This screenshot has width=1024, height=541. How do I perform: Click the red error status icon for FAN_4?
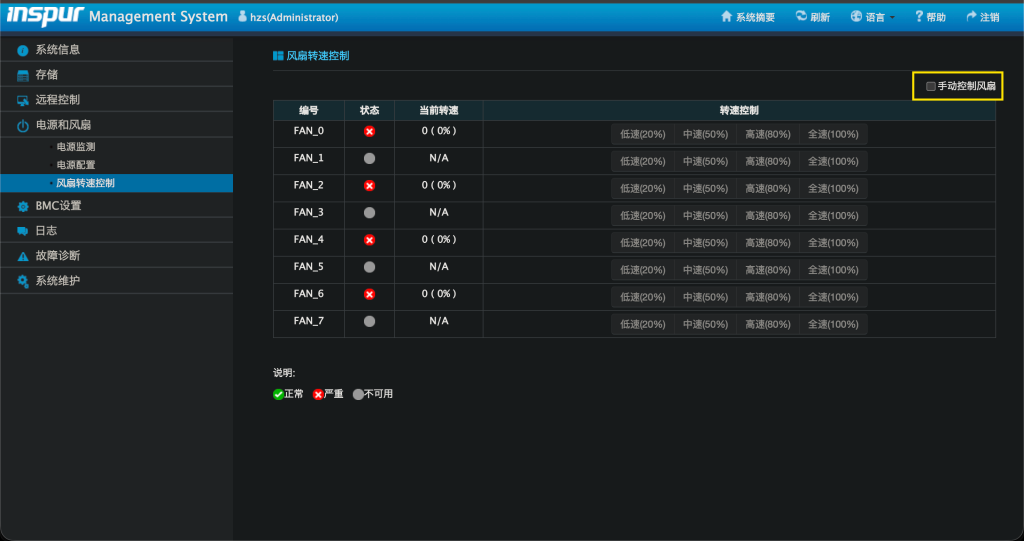(370, 240)
